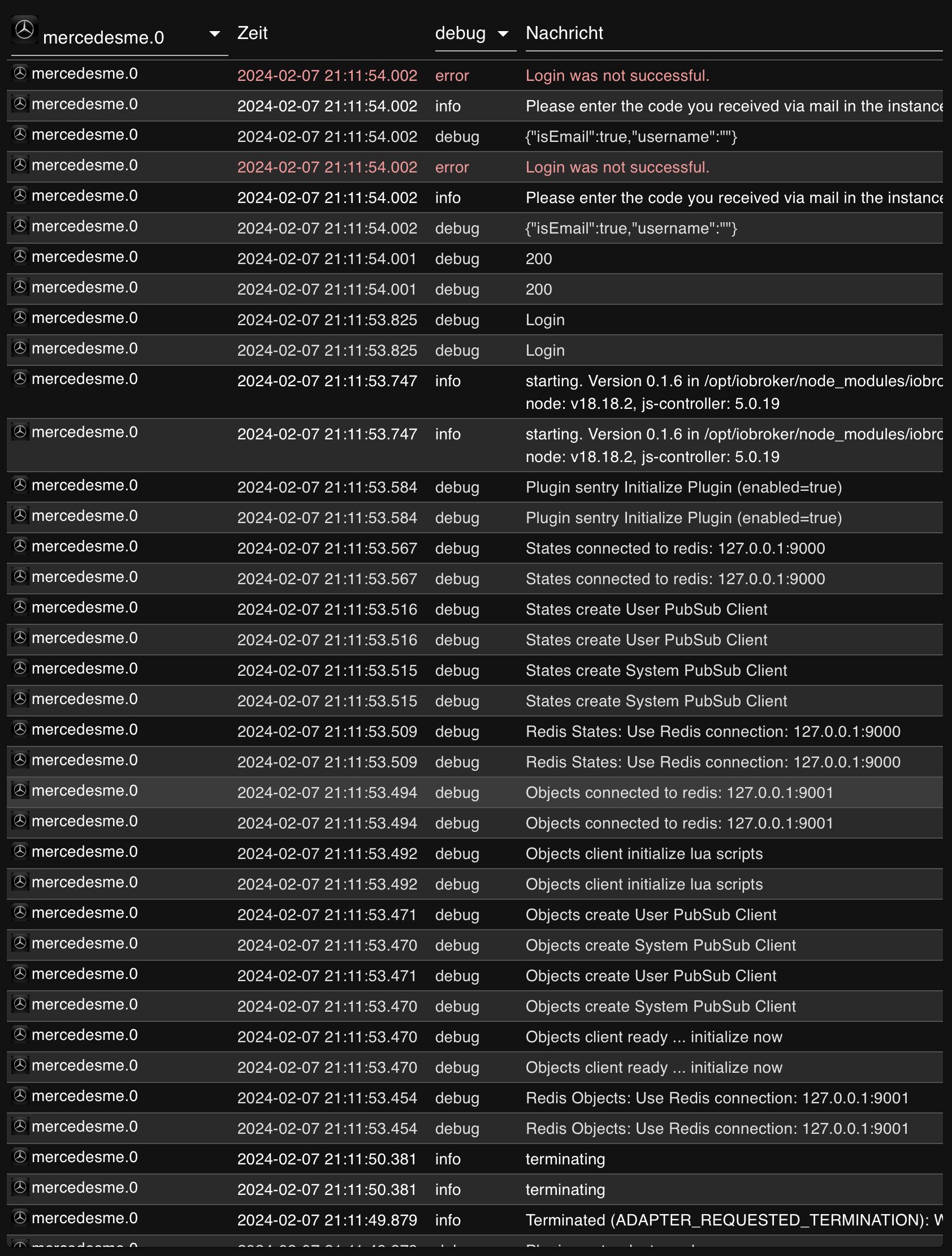The image size is (952, 1256).
Task: Click Mercedes icon on 'Terminated (ADAPTER_REQUESTED_TERMINATION)' row
Action: 20,1218
